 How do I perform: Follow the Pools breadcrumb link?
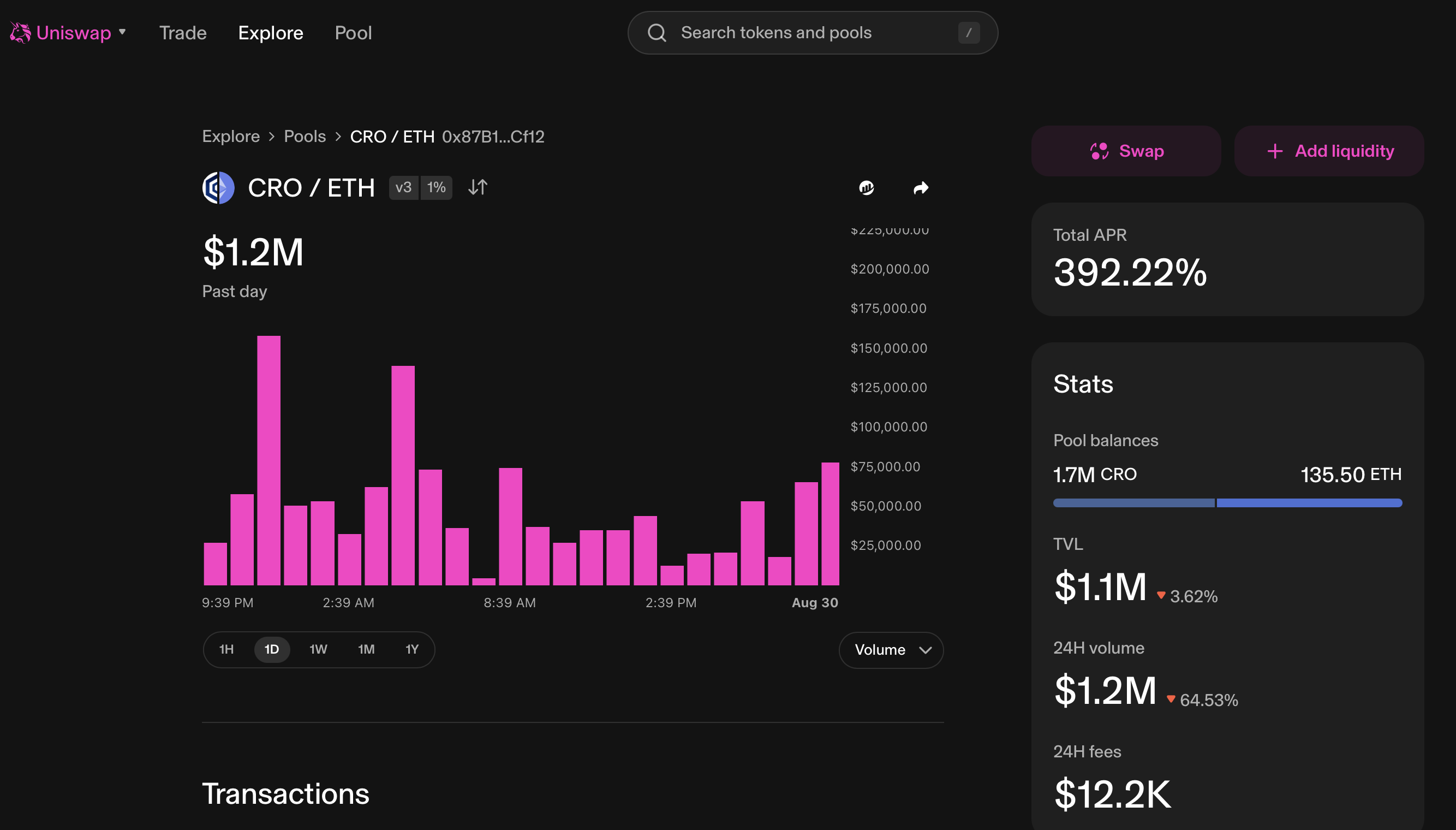pos(305,137)
